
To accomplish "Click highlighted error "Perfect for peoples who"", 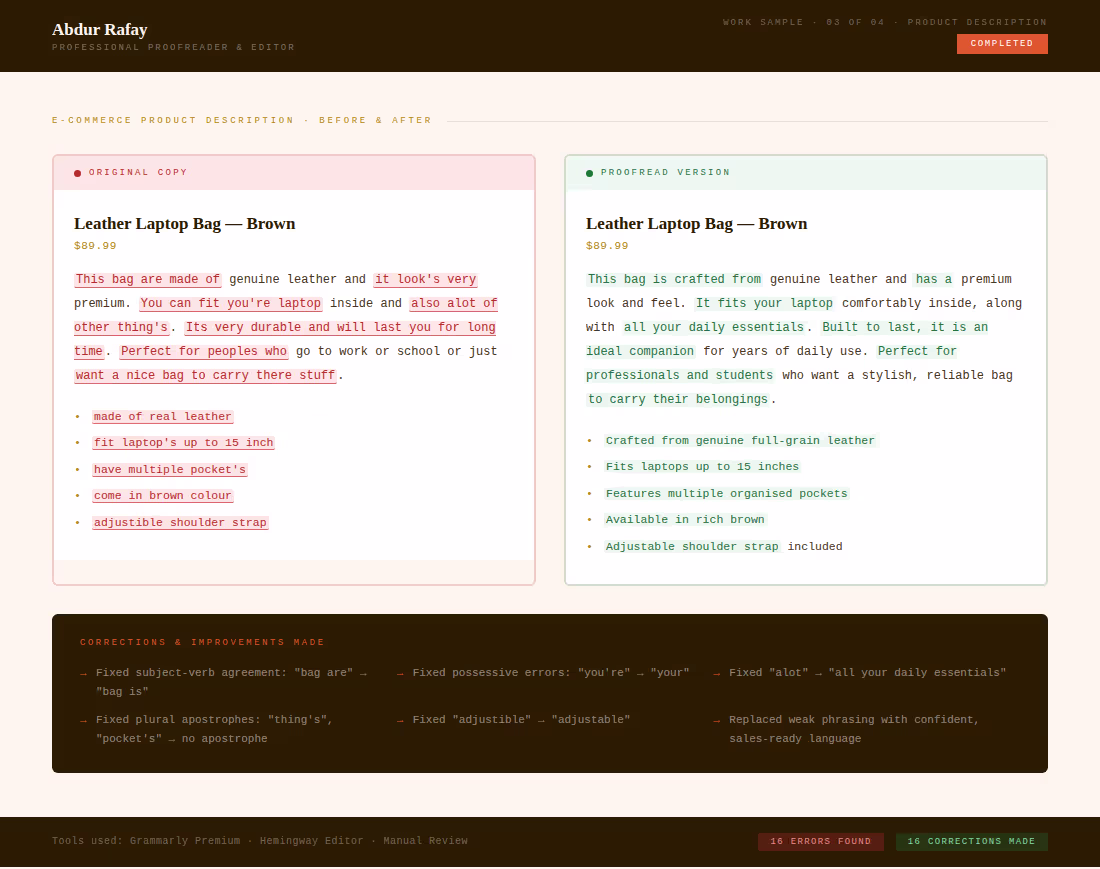I will (x=203, y=351).
